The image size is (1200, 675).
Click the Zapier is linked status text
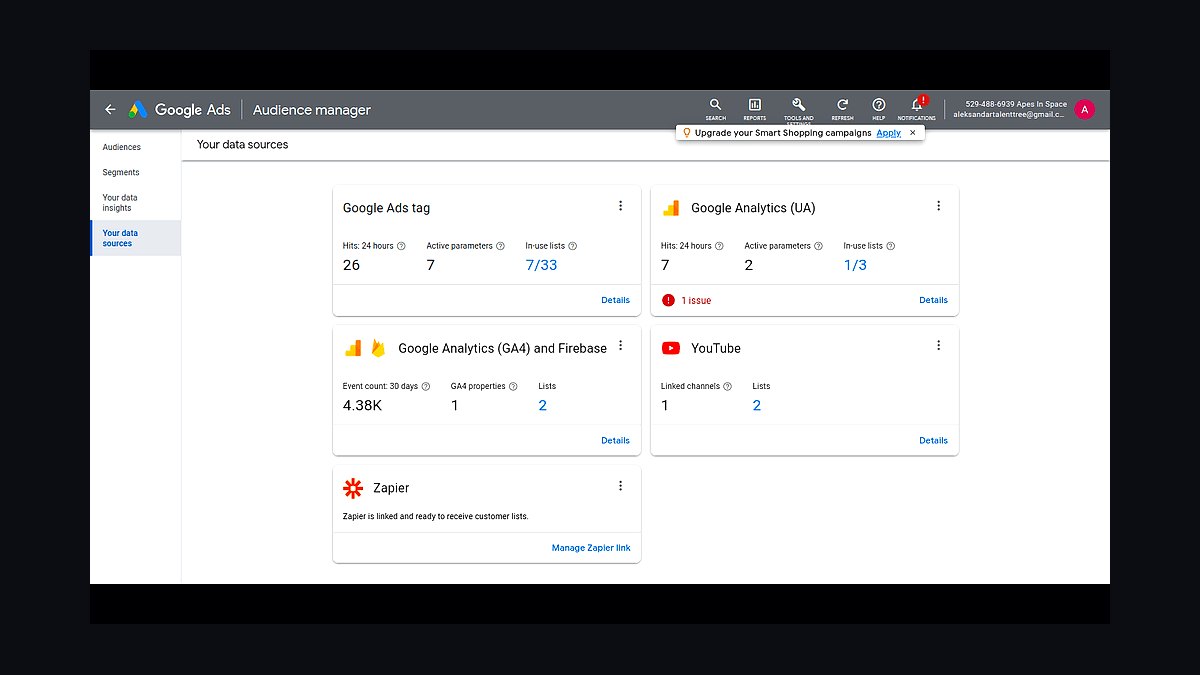(435, 516)
